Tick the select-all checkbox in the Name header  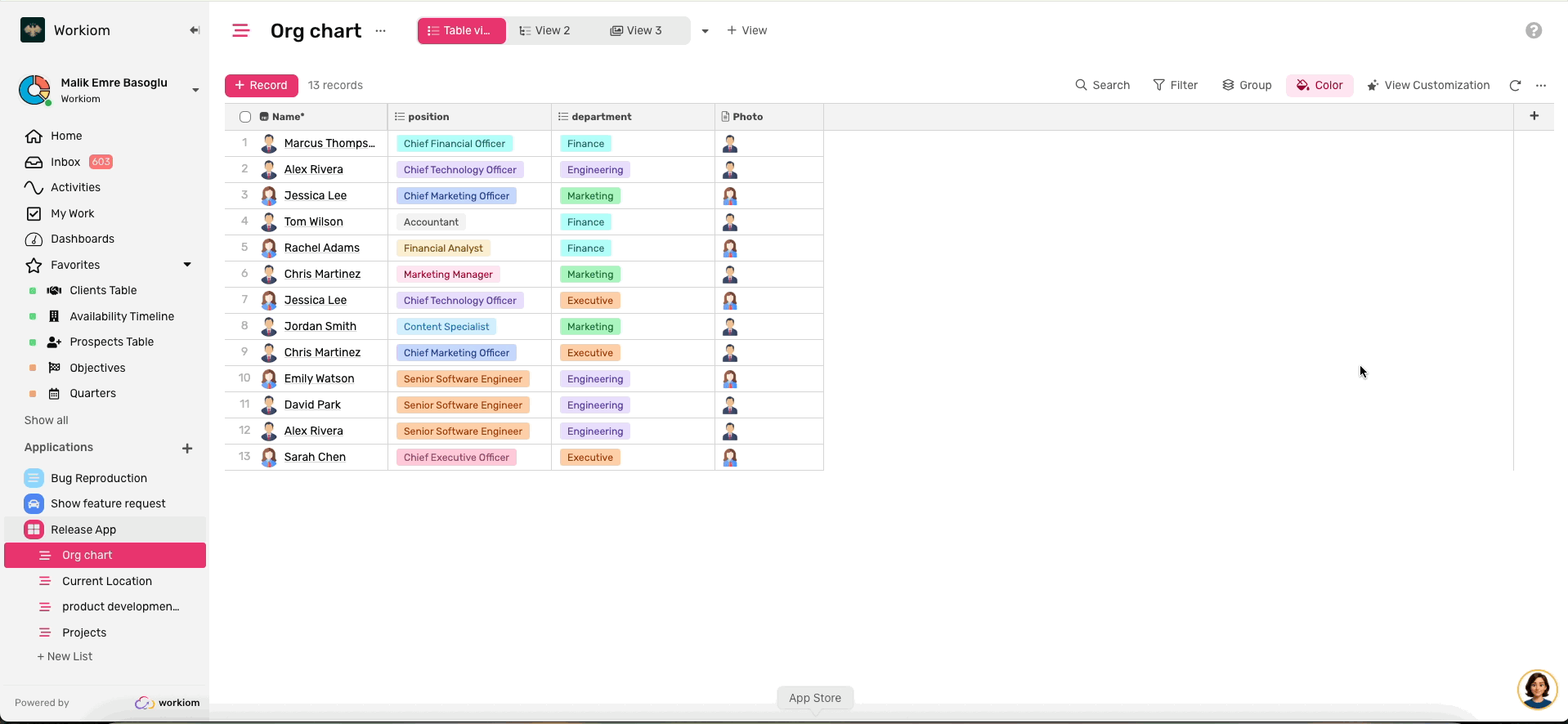pos(245,117)
